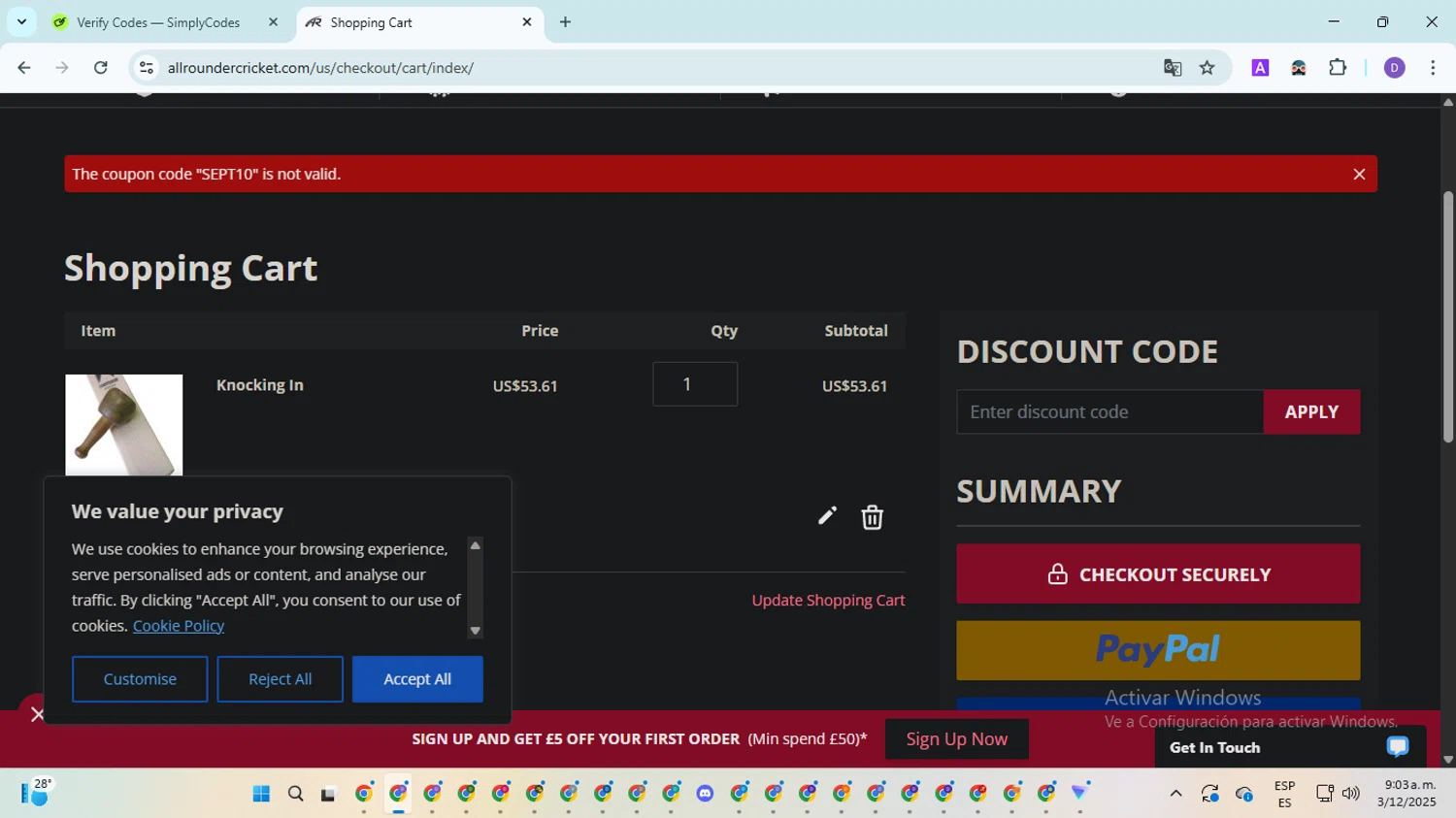Viewport: 1456px width, 818px height.
Task: Close the Verify Codes tab
Action: click(273, 22)
